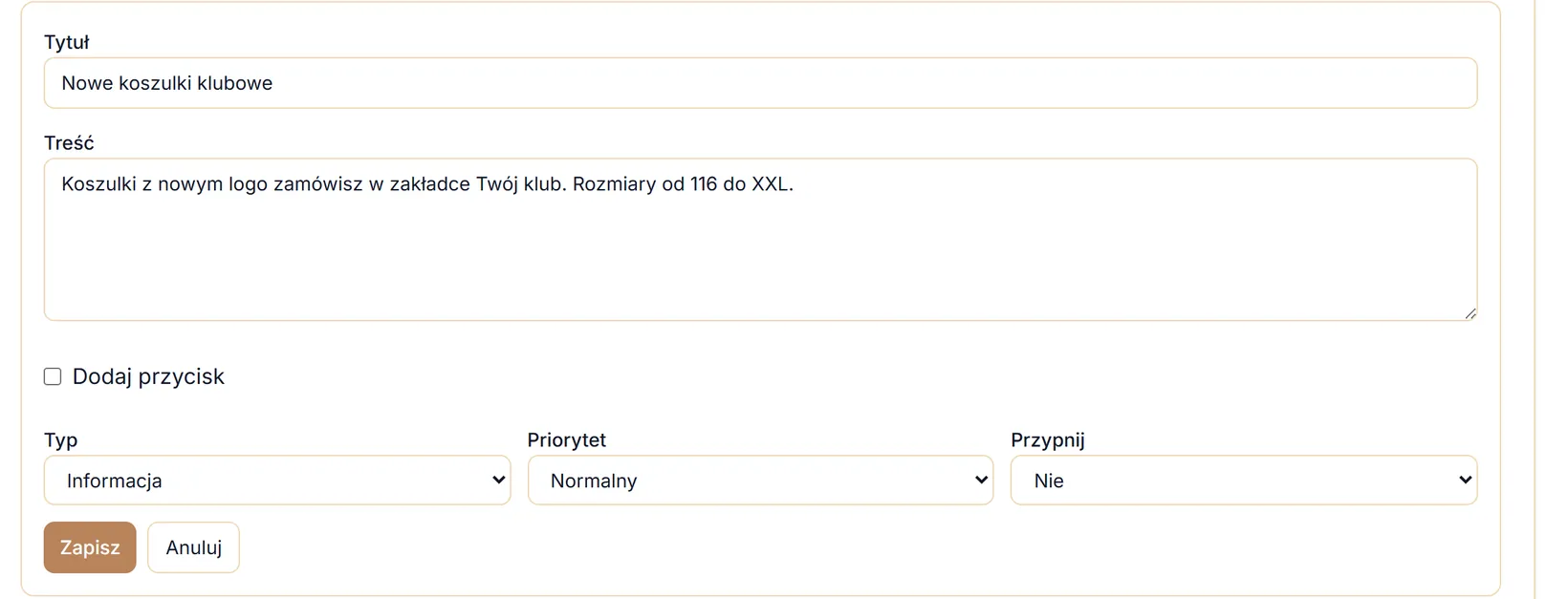Image resolution: width=1568 pixels, height=599 pixels.
Task: Open the Priorytet dropdown showing Normalny
Action: 760,481
